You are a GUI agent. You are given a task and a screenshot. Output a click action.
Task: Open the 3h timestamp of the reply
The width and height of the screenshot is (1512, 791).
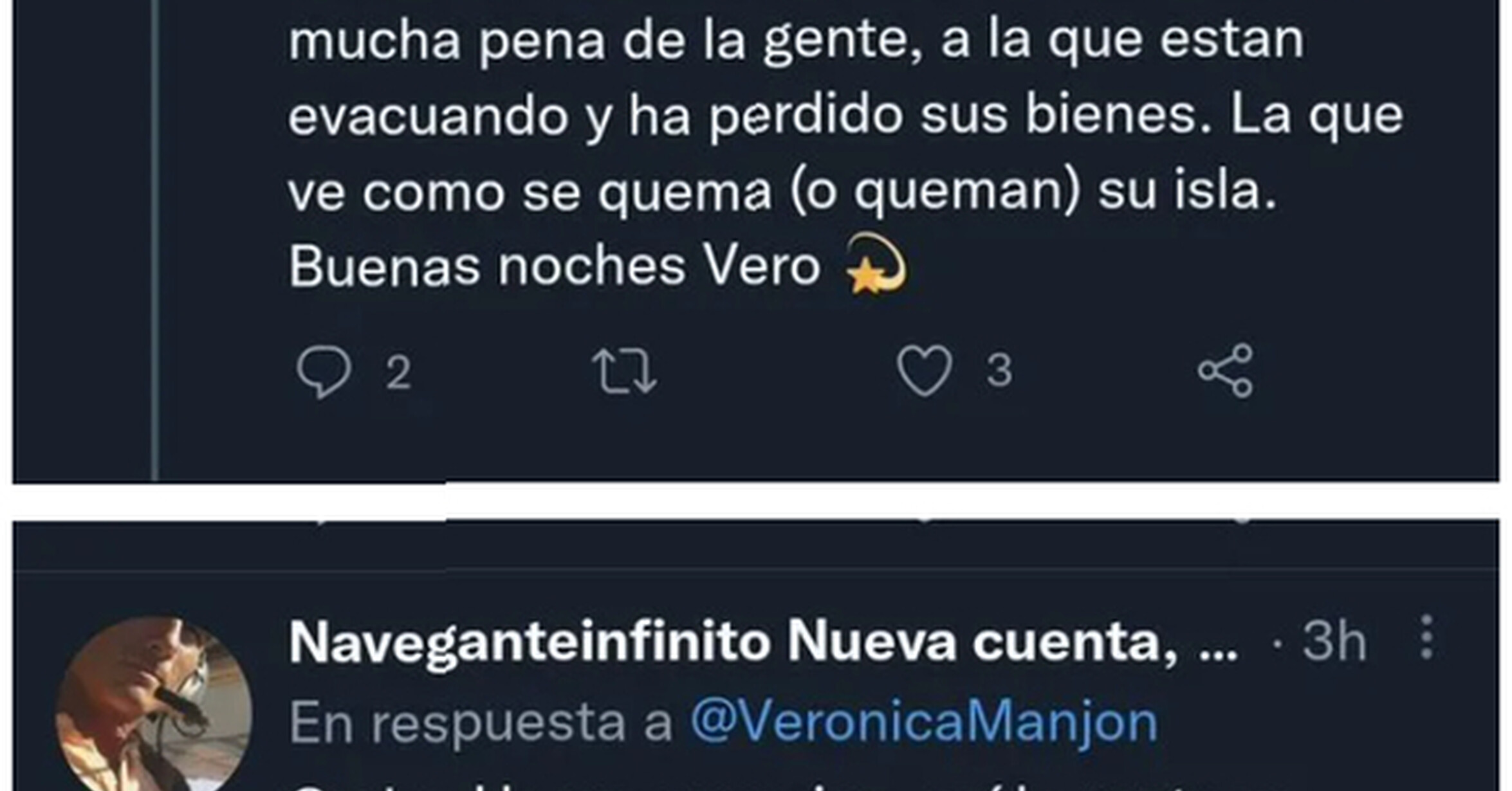point(1334,641)
